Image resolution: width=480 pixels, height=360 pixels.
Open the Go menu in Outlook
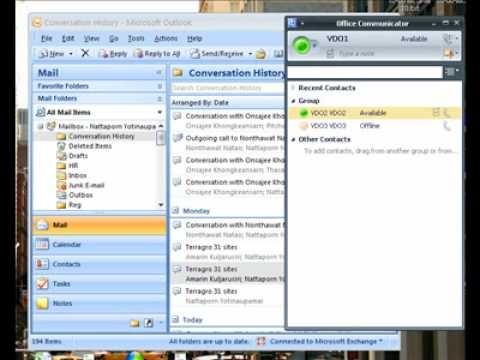(113, 39)
